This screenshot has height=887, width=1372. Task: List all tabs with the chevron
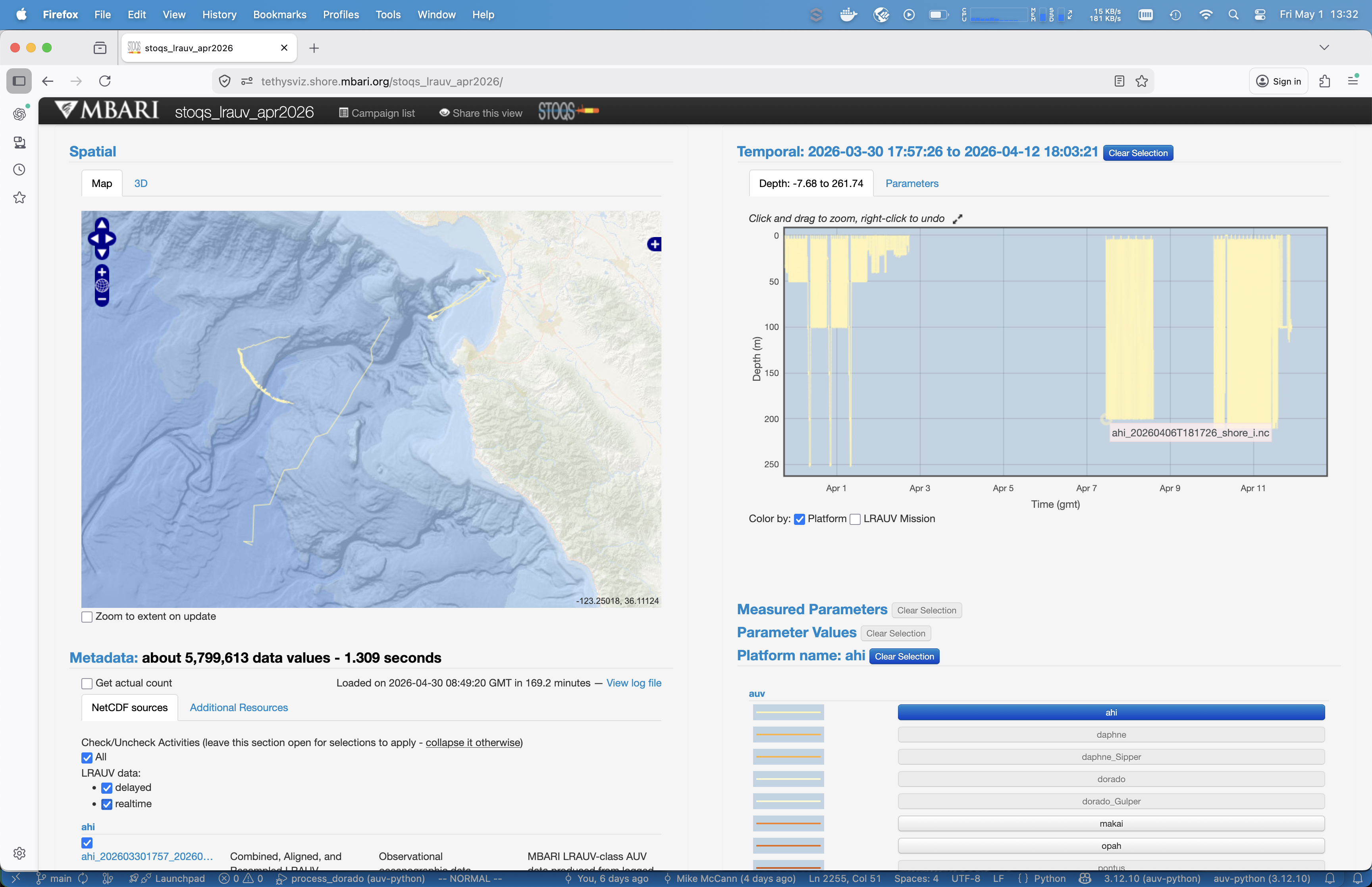(x=1324, y=47)
